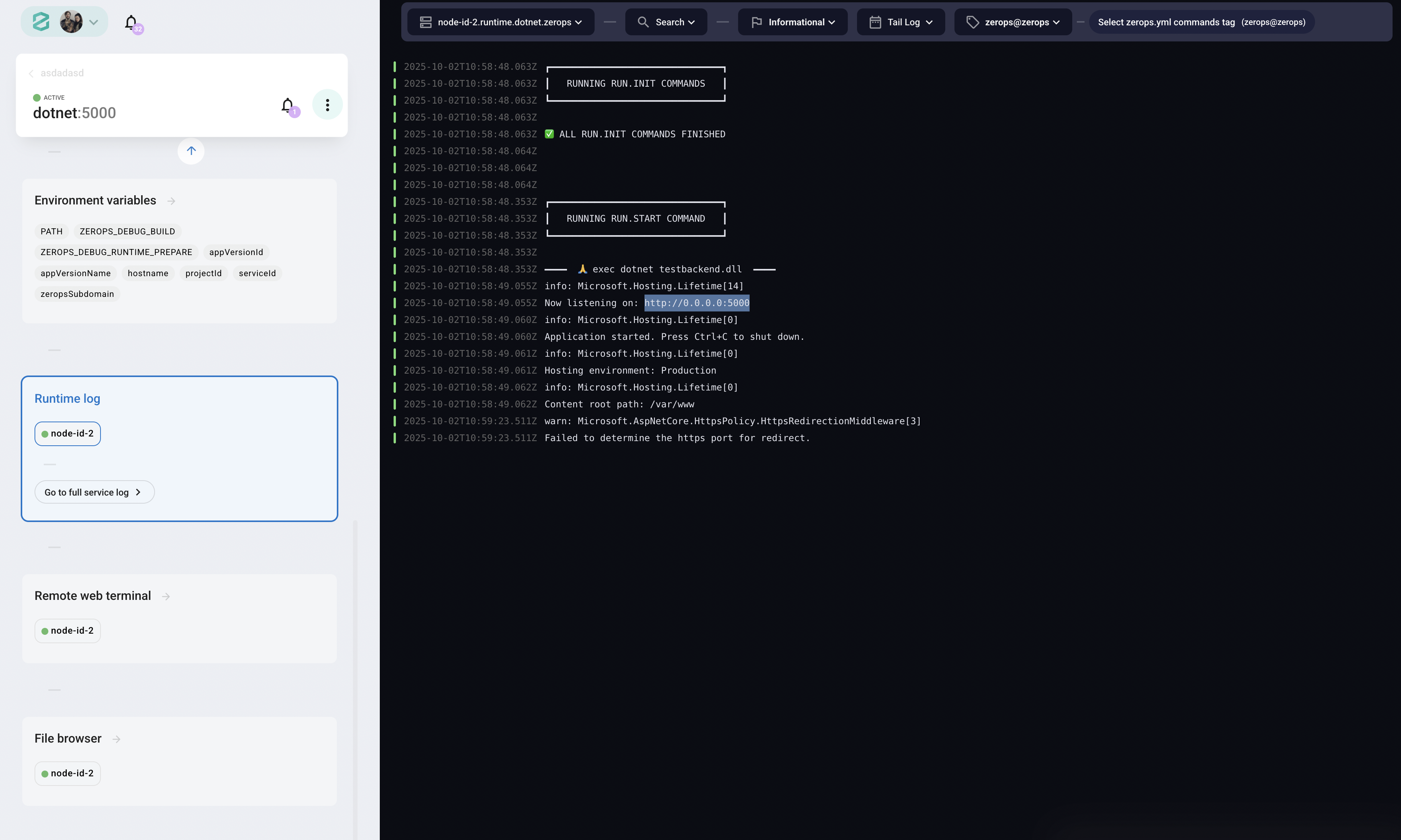Open the zerops@zerops tag dropdown
This screenshot has height=840, width=1401.
tap(1013, 22)
